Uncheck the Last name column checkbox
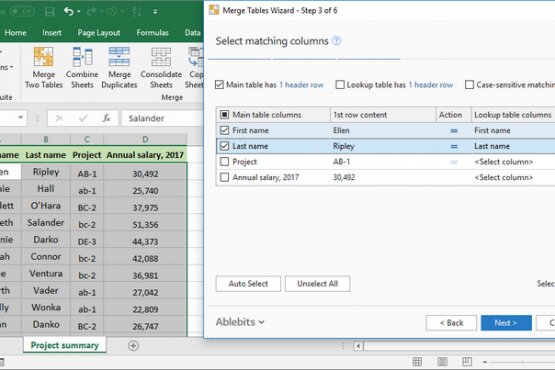Viewport: 555px width, 370px height. coord(224,146)
